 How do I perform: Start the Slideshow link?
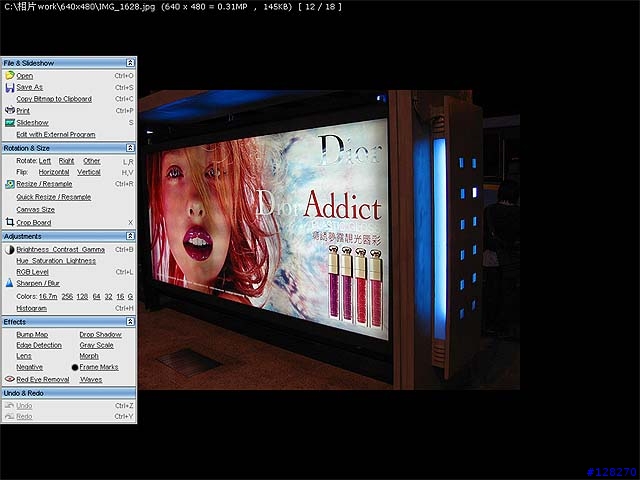point(32,122)
